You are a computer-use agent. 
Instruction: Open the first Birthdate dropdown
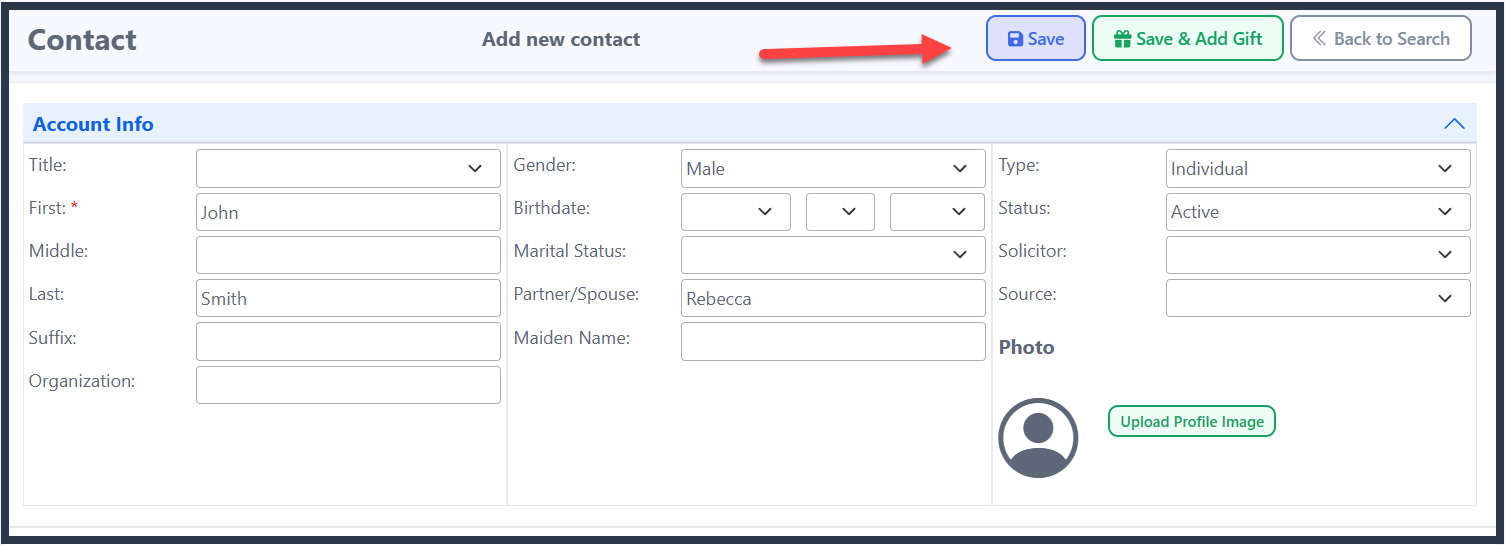tap(736, 212)
